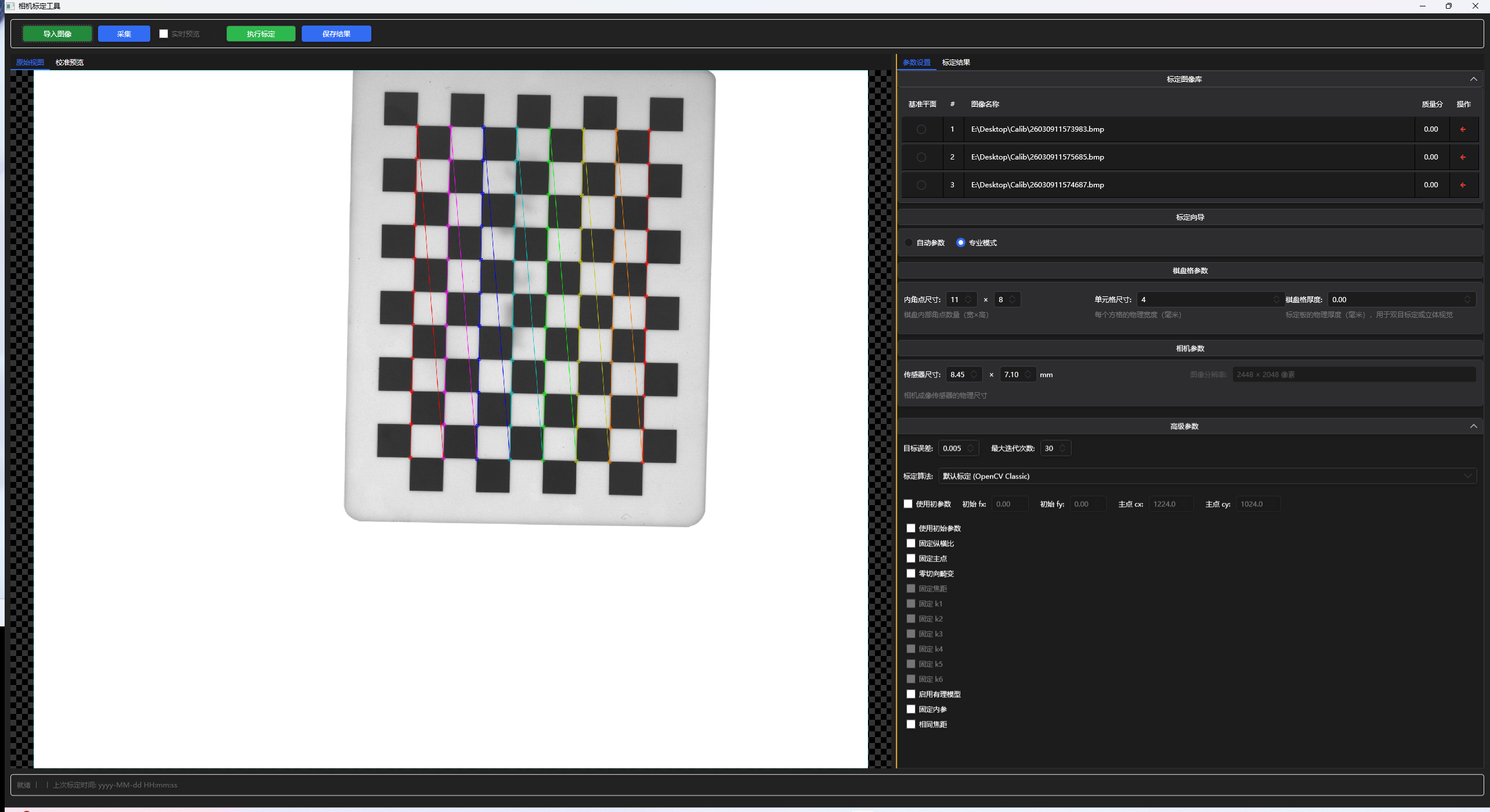
Task: Select reference plane radio for image 2
Action: (921, 157)
